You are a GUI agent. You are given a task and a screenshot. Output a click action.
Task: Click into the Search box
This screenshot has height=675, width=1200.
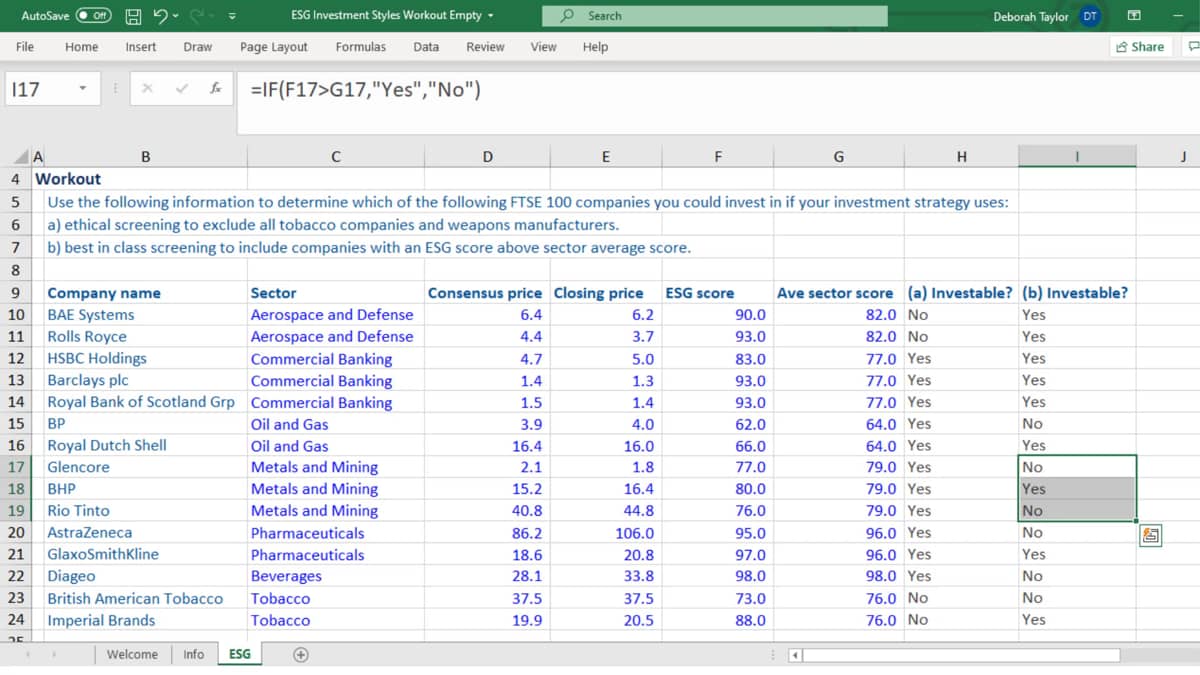pos(714,16)
